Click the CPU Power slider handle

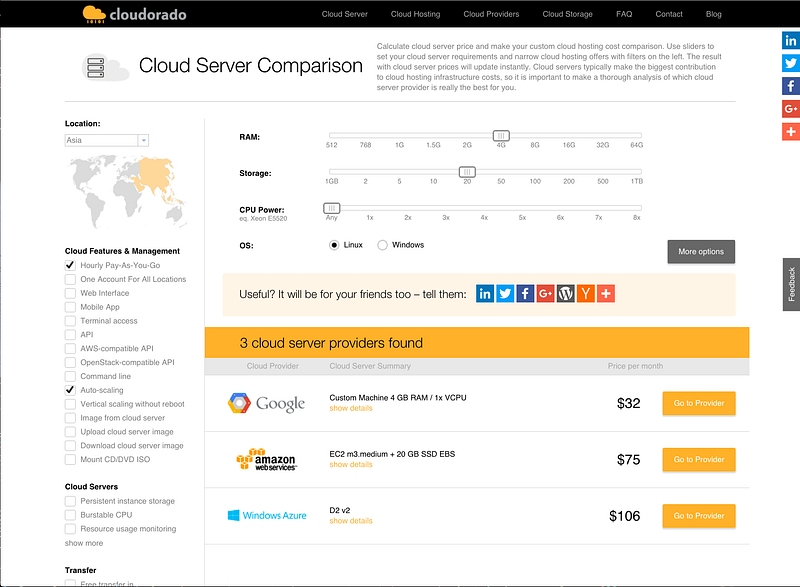(332, 208)
